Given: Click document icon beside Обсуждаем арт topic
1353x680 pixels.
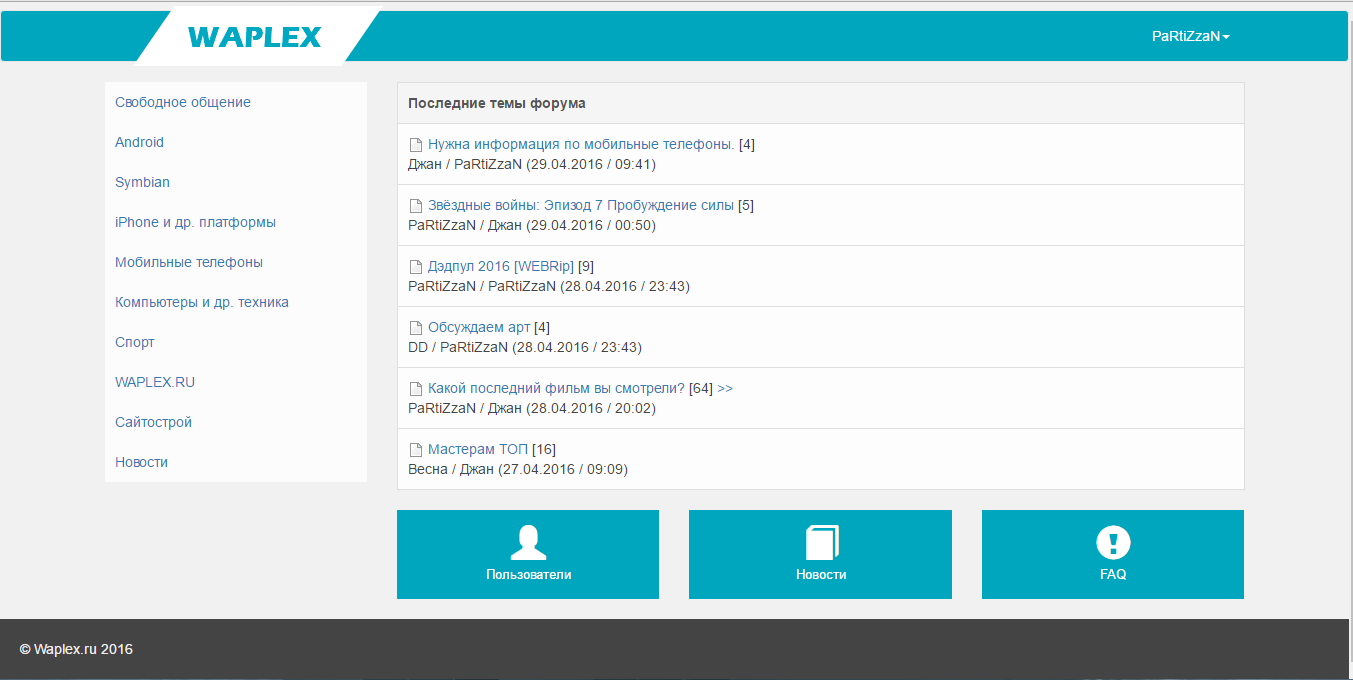Looking at the screenshot, I should (416, 328).
